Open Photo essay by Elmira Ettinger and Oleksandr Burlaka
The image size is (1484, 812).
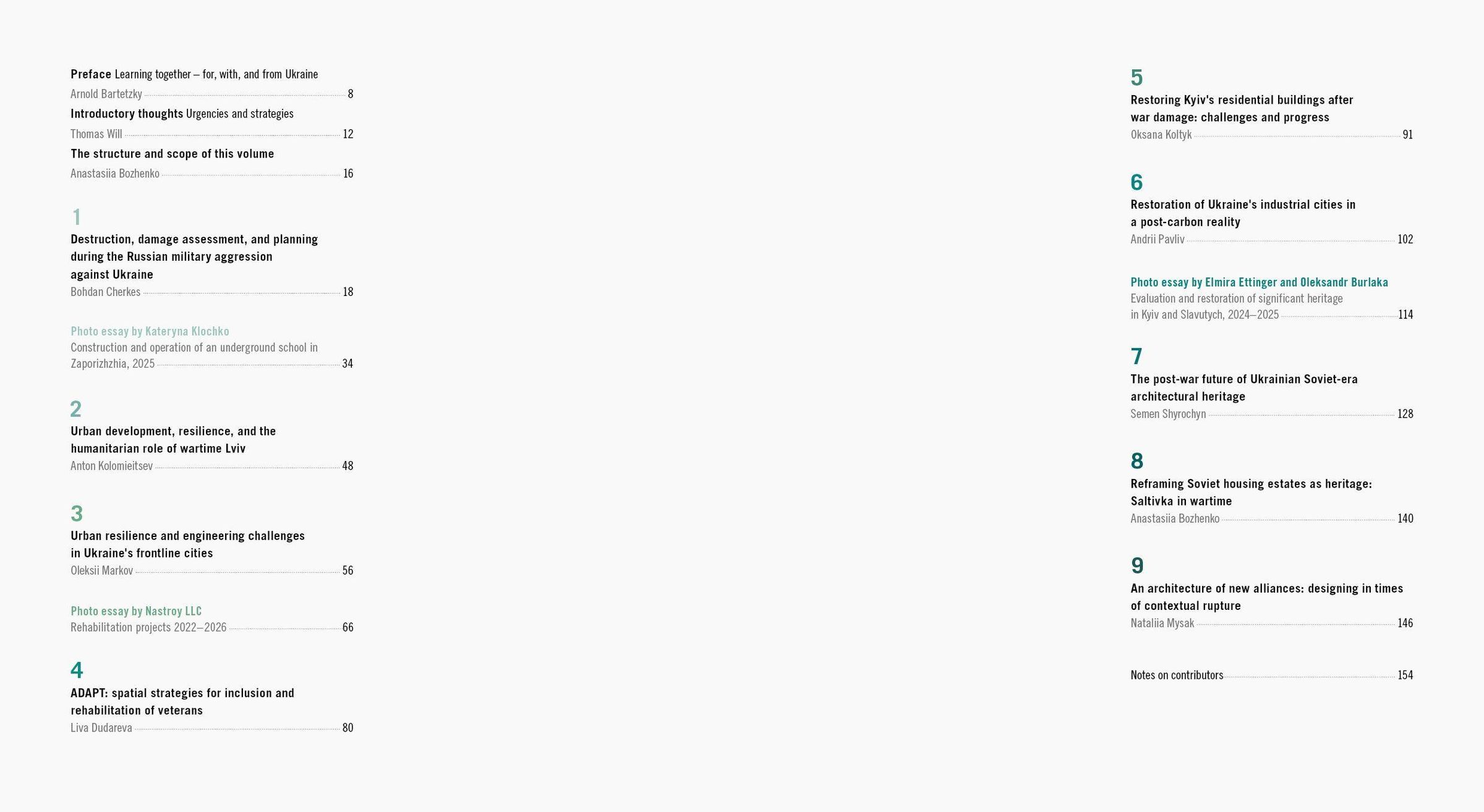point(1259,282)
